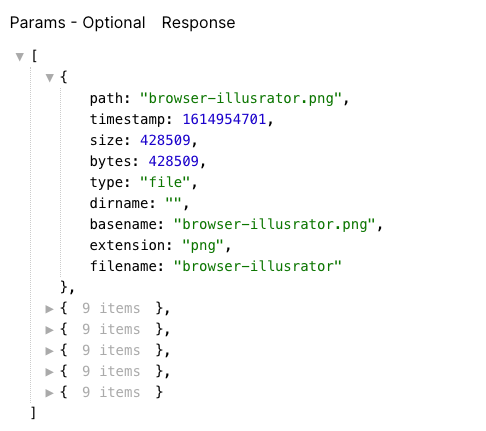Select the basename string value
486x431 pixels.
(275, 224)
